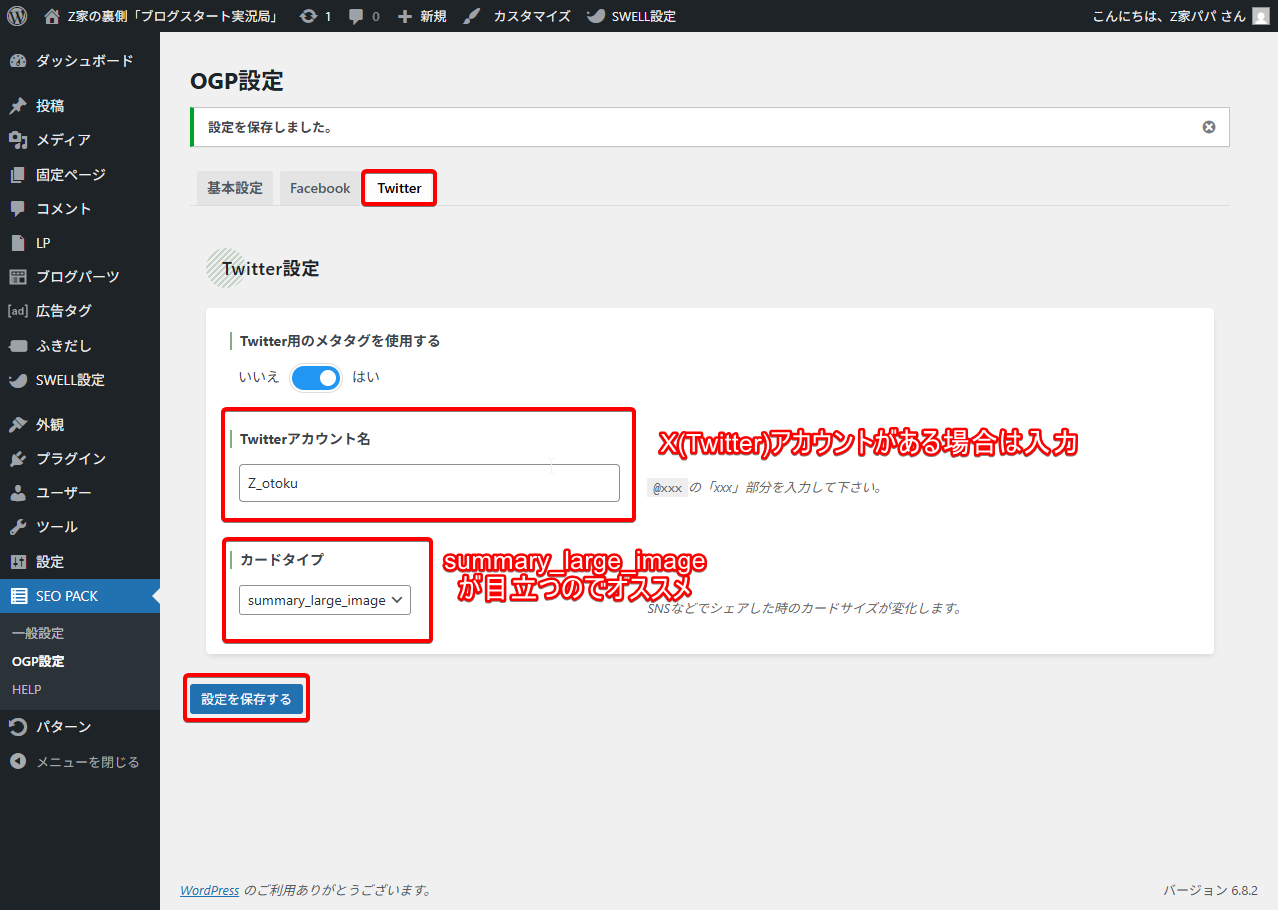Open 新規 label in admin bar
This screenshot has width=1278, height=910.
coord(434,16)
